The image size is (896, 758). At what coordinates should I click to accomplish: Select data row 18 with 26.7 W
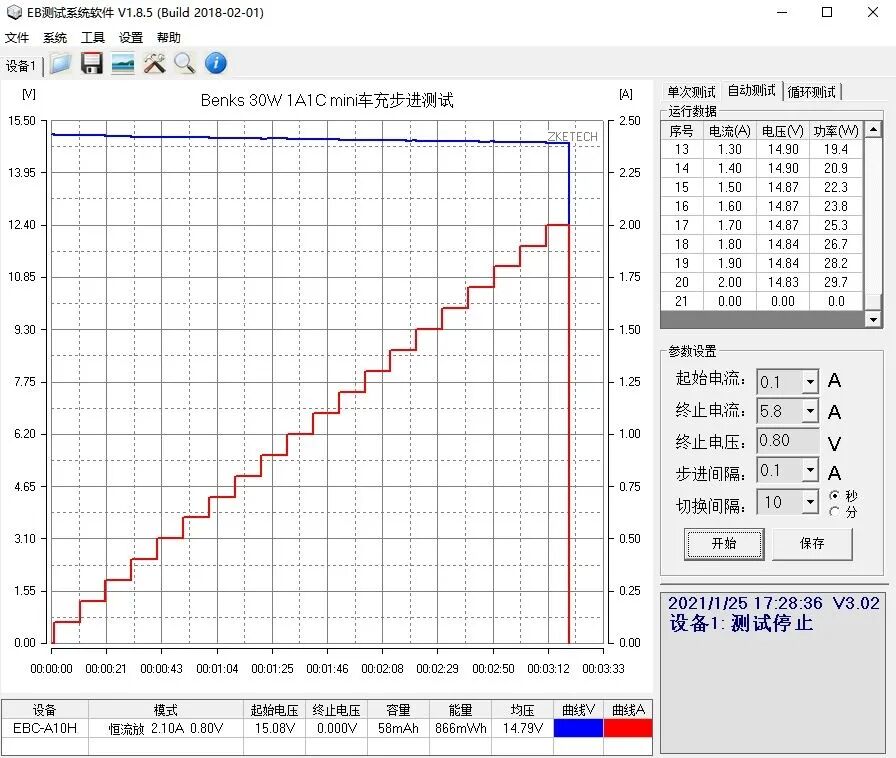pos(762,244)
